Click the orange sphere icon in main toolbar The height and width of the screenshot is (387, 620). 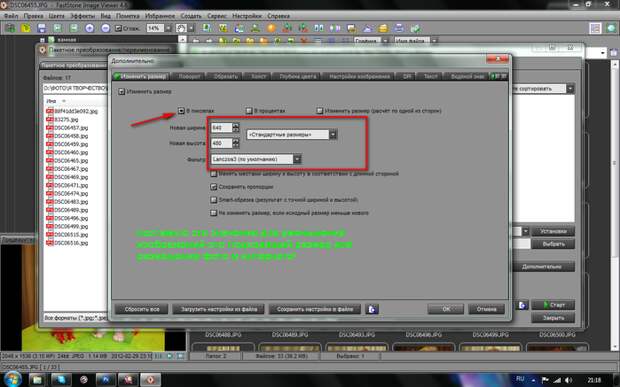coord(271,28)
